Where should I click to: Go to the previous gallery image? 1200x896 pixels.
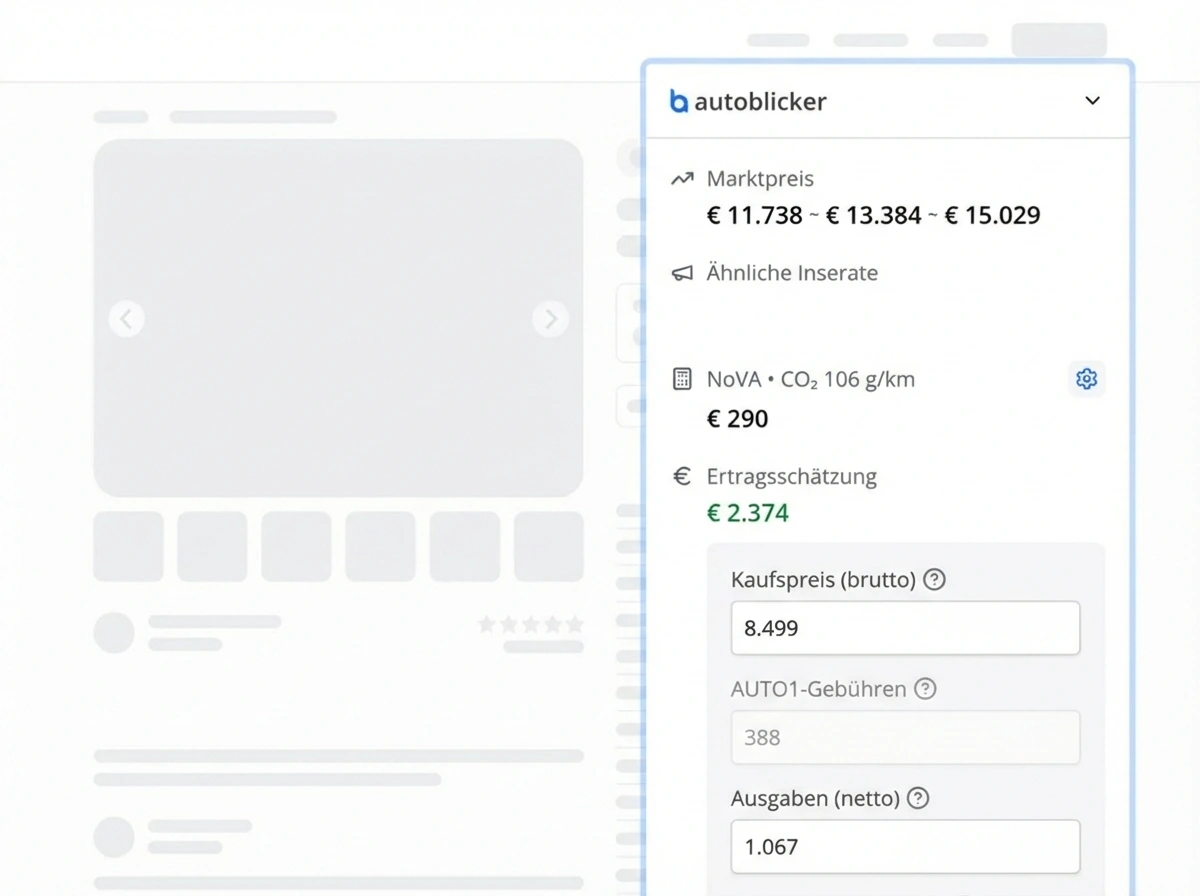[x=126, y=319]
